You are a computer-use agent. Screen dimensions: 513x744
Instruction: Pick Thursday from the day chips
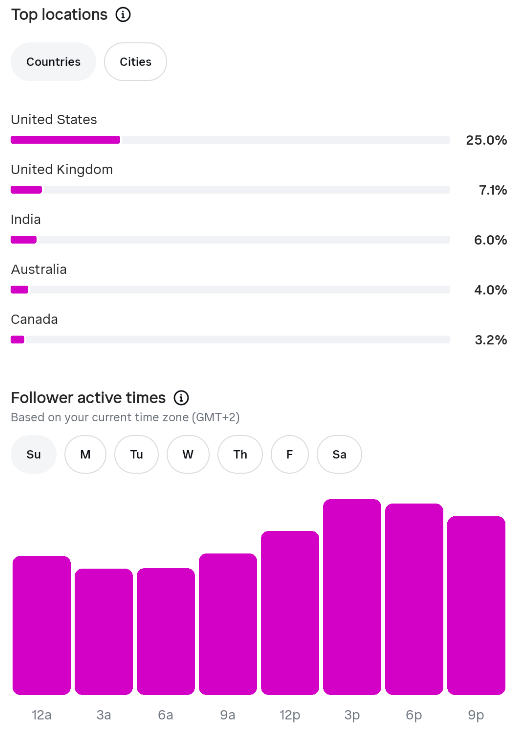click(240, 455)
